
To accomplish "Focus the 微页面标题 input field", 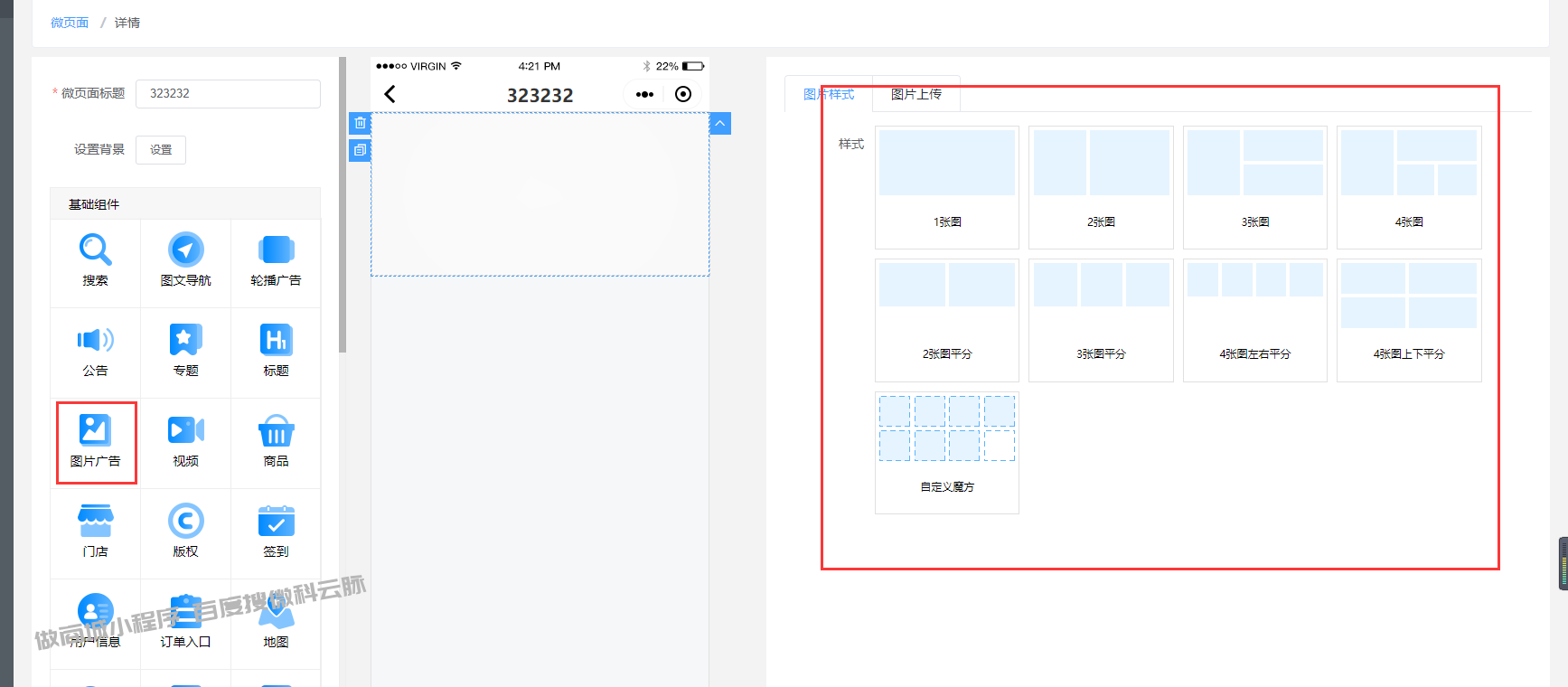I will (228, 94).
